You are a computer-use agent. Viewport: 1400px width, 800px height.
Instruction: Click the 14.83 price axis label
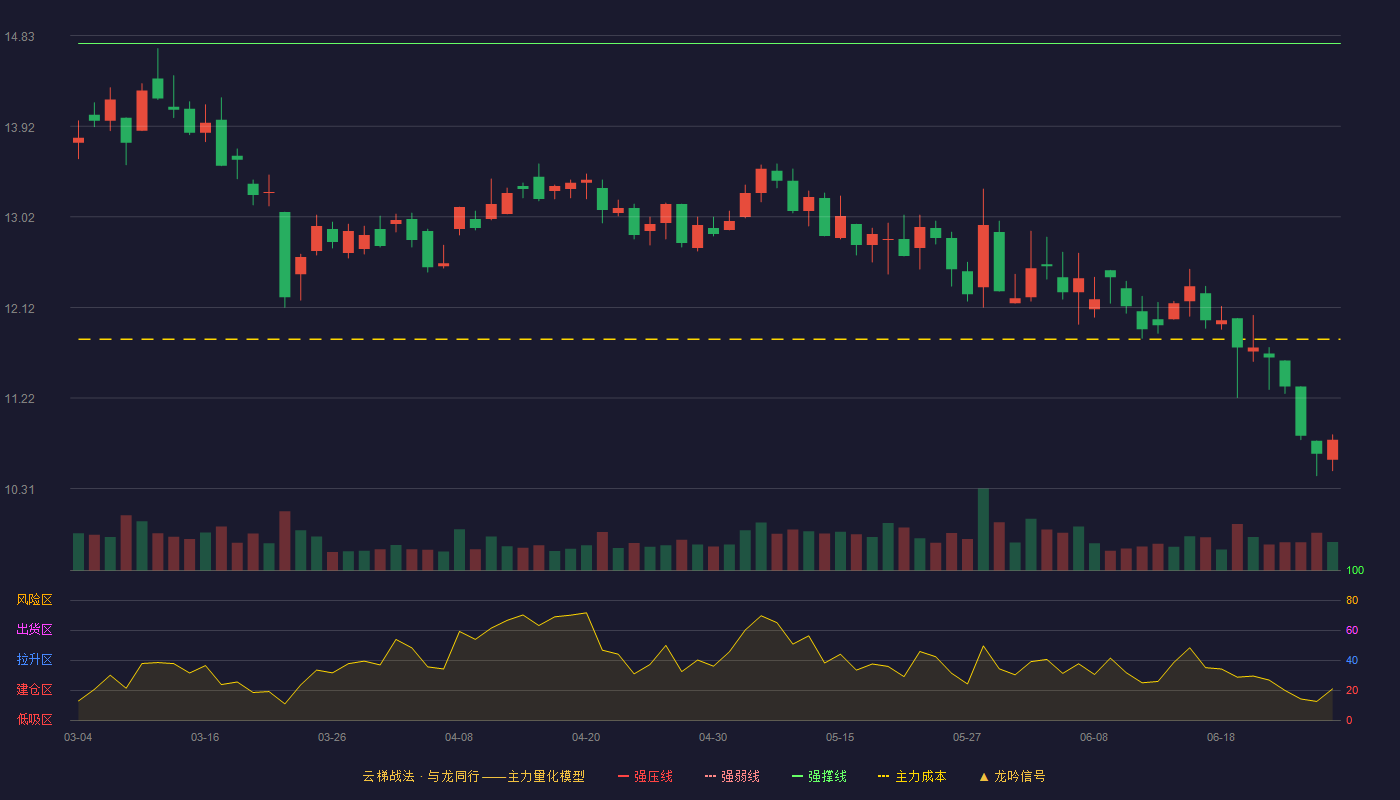coord(20,37)
